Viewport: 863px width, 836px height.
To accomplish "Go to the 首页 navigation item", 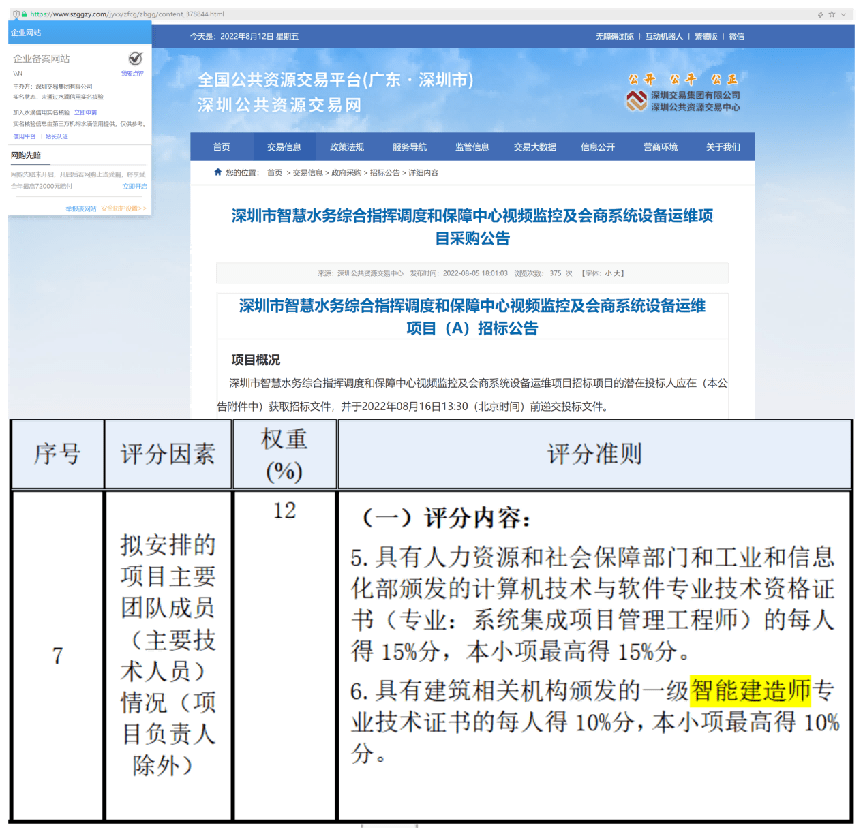I will pos(222,146).
